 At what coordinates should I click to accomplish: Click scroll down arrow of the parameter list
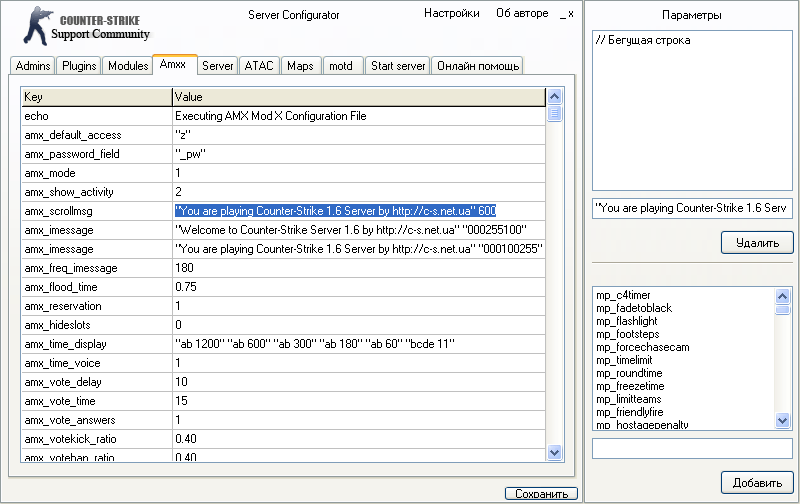(783, 420)
